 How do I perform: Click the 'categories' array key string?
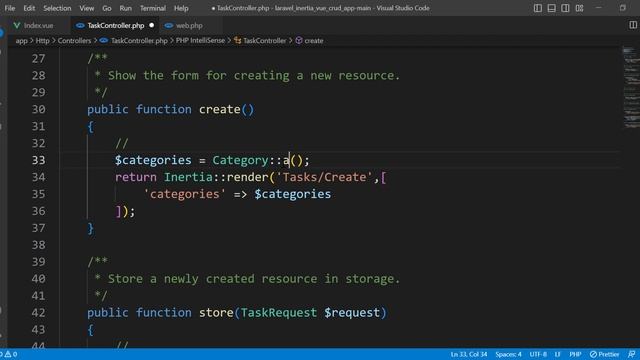(184, 194)
